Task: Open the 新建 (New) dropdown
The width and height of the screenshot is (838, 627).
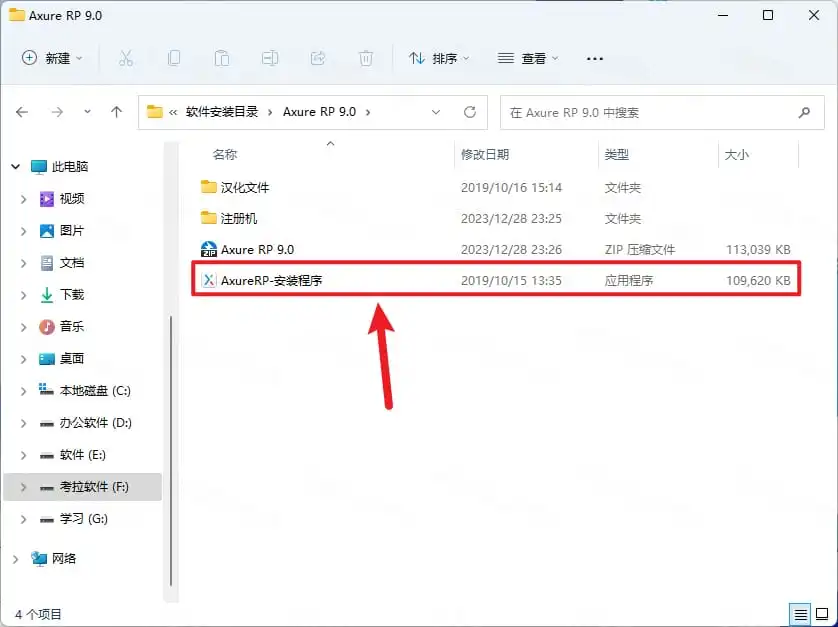Action: (52, 58)
